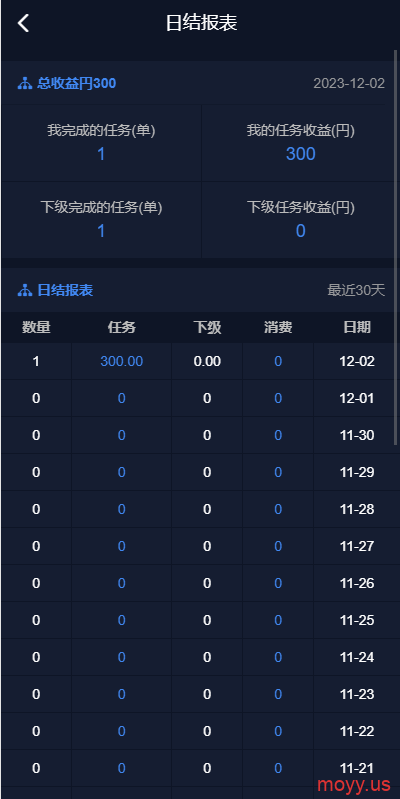
Task: Click the 任务 column header
Action: click(x=122, y=327)
